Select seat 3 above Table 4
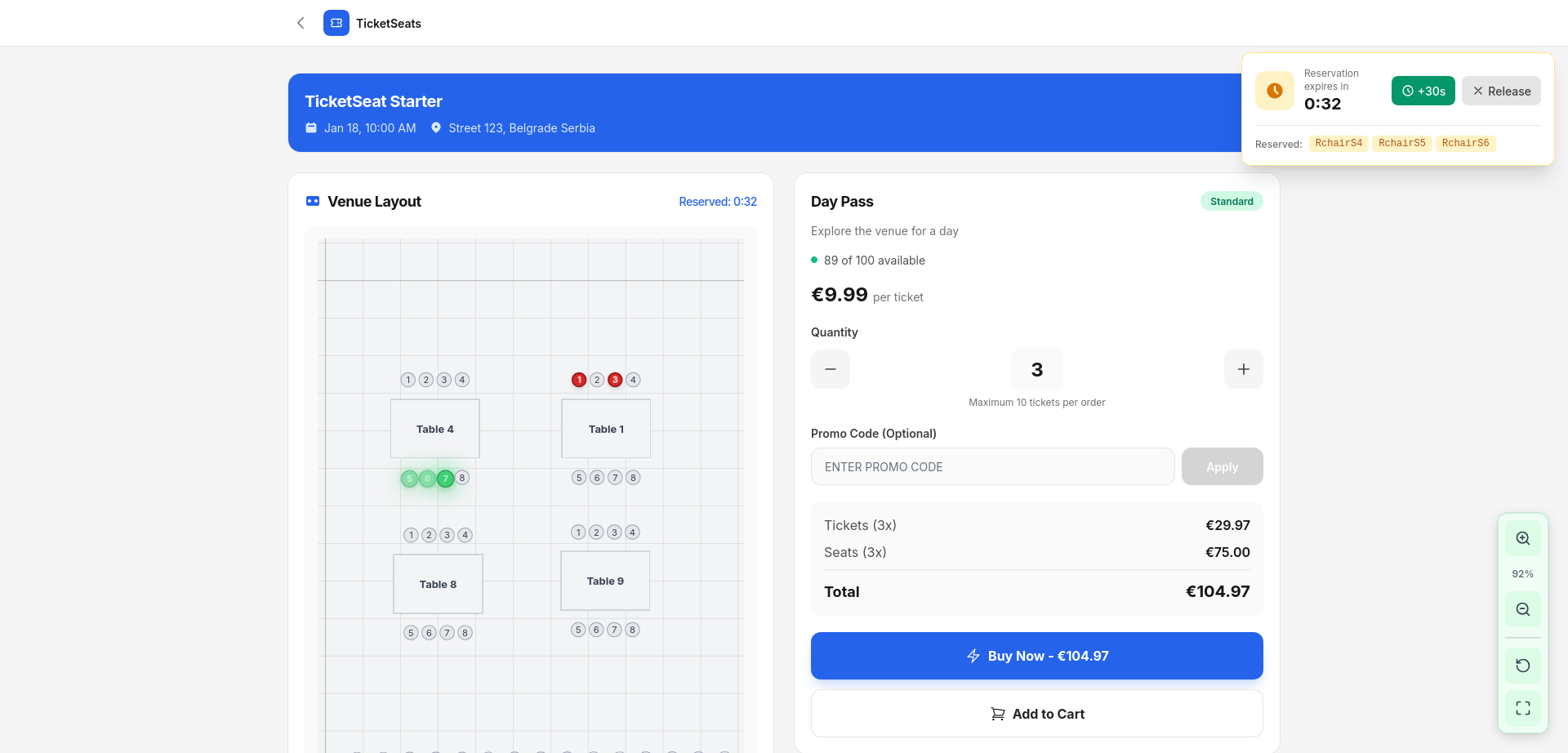The width and height of the screenshot is (1568, 753). tap(444, 380)
